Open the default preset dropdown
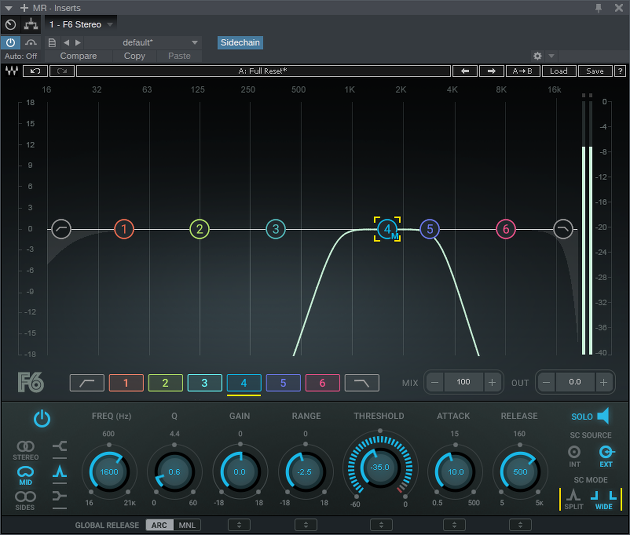This screenshot has height=535, width=630. [x=143, y=43]
